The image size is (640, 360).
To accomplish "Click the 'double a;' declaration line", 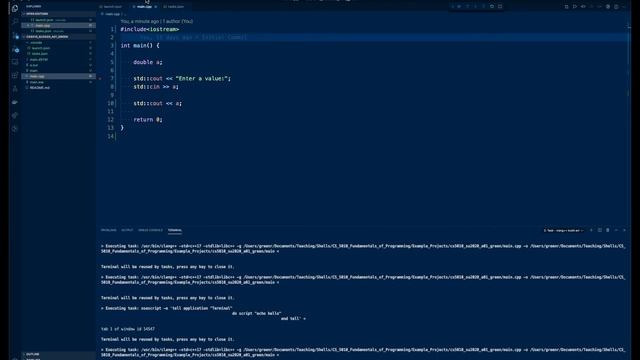I will [148, 62].
